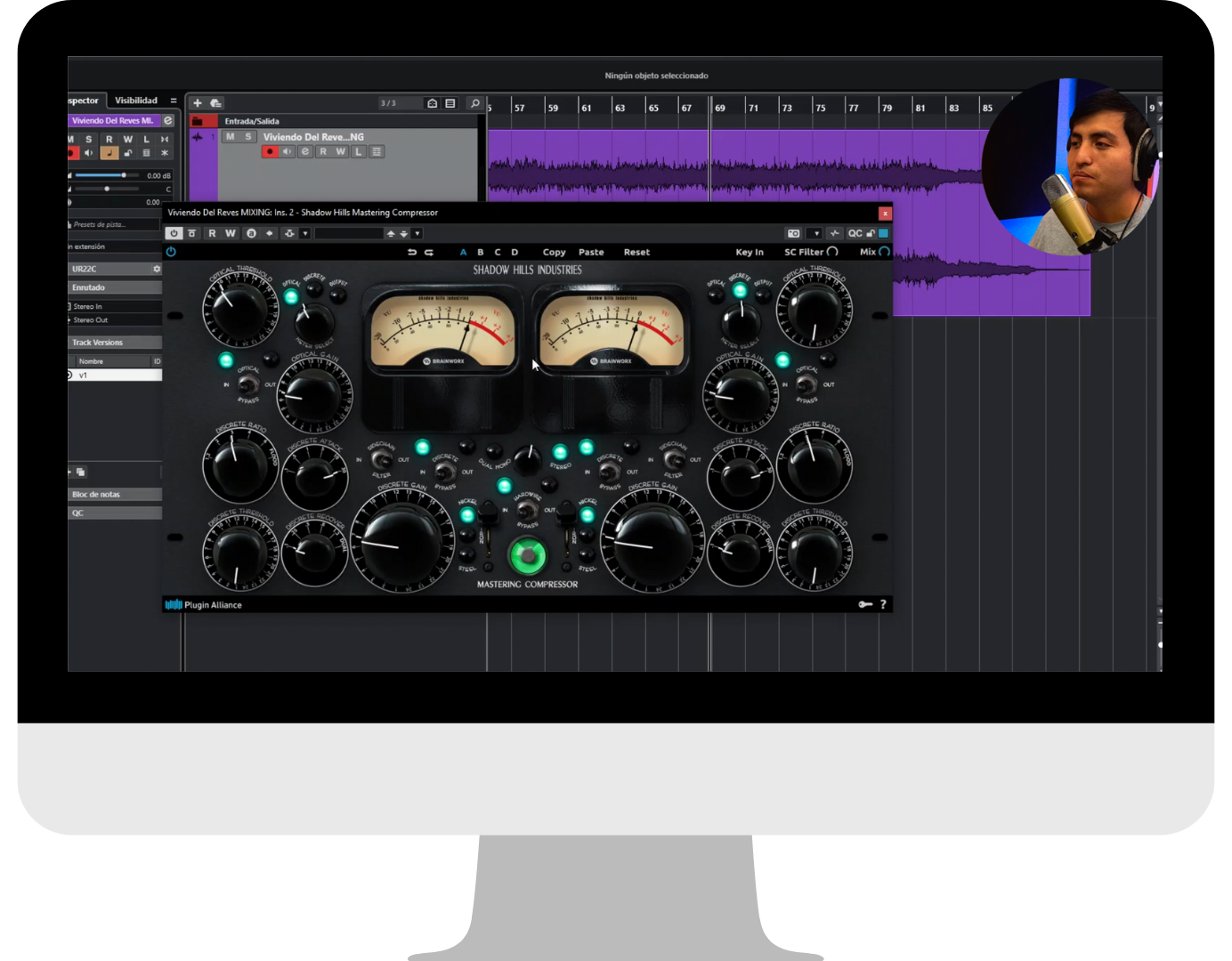Image resolution: width=1232 pixels, height=961 pixels.
Task: Click the plugin Copy button
Action: 555,253
